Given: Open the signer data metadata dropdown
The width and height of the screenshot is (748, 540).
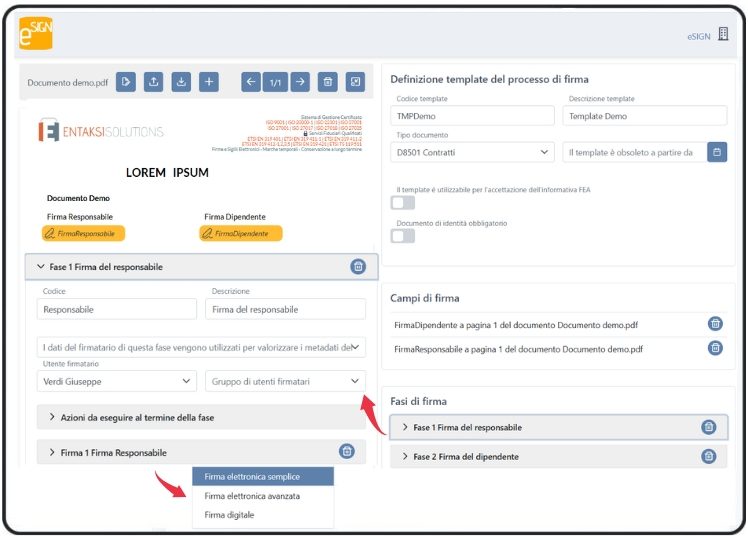Looking at the screenshot, I should tap(201, 347).
